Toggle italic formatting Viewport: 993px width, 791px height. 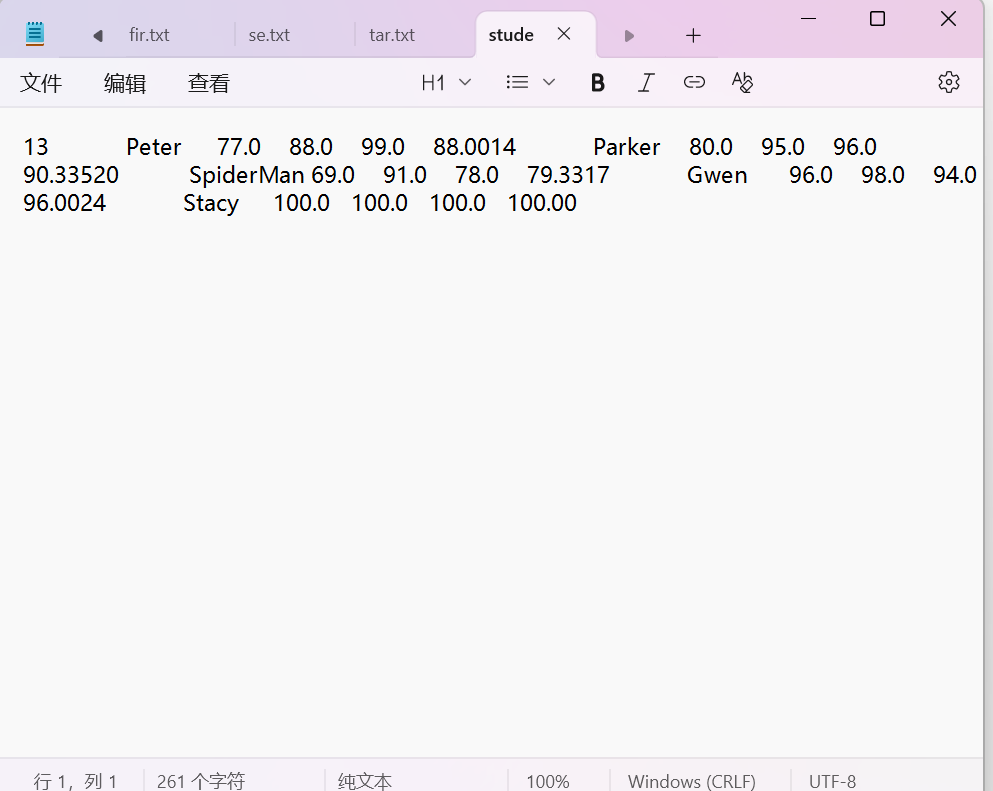tap(645, 82)
